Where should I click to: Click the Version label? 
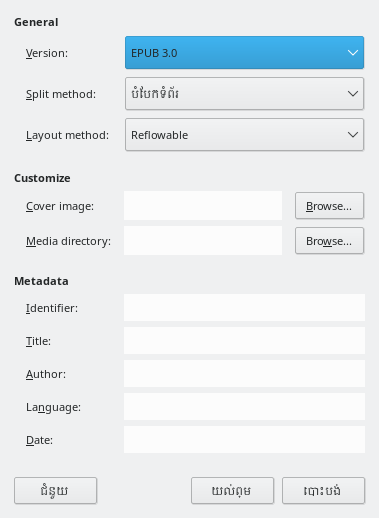47,53
